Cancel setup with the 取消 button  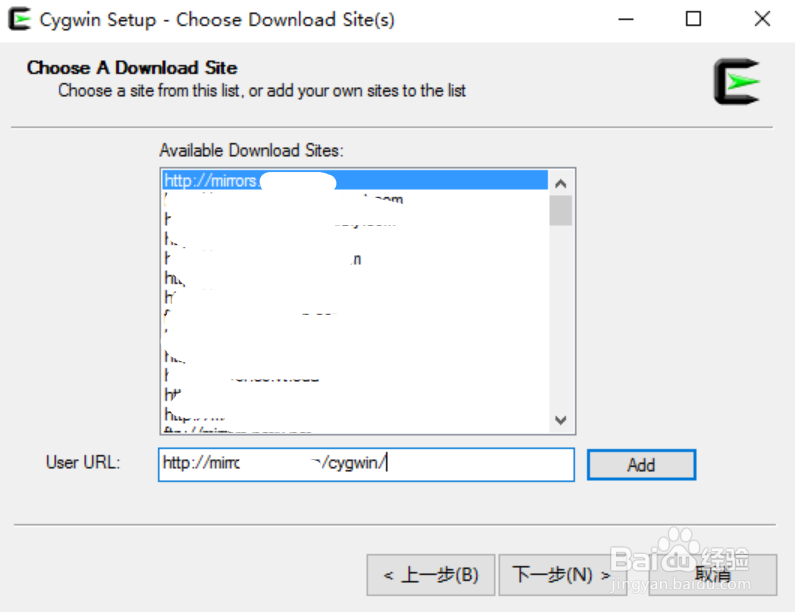[712, 574]
